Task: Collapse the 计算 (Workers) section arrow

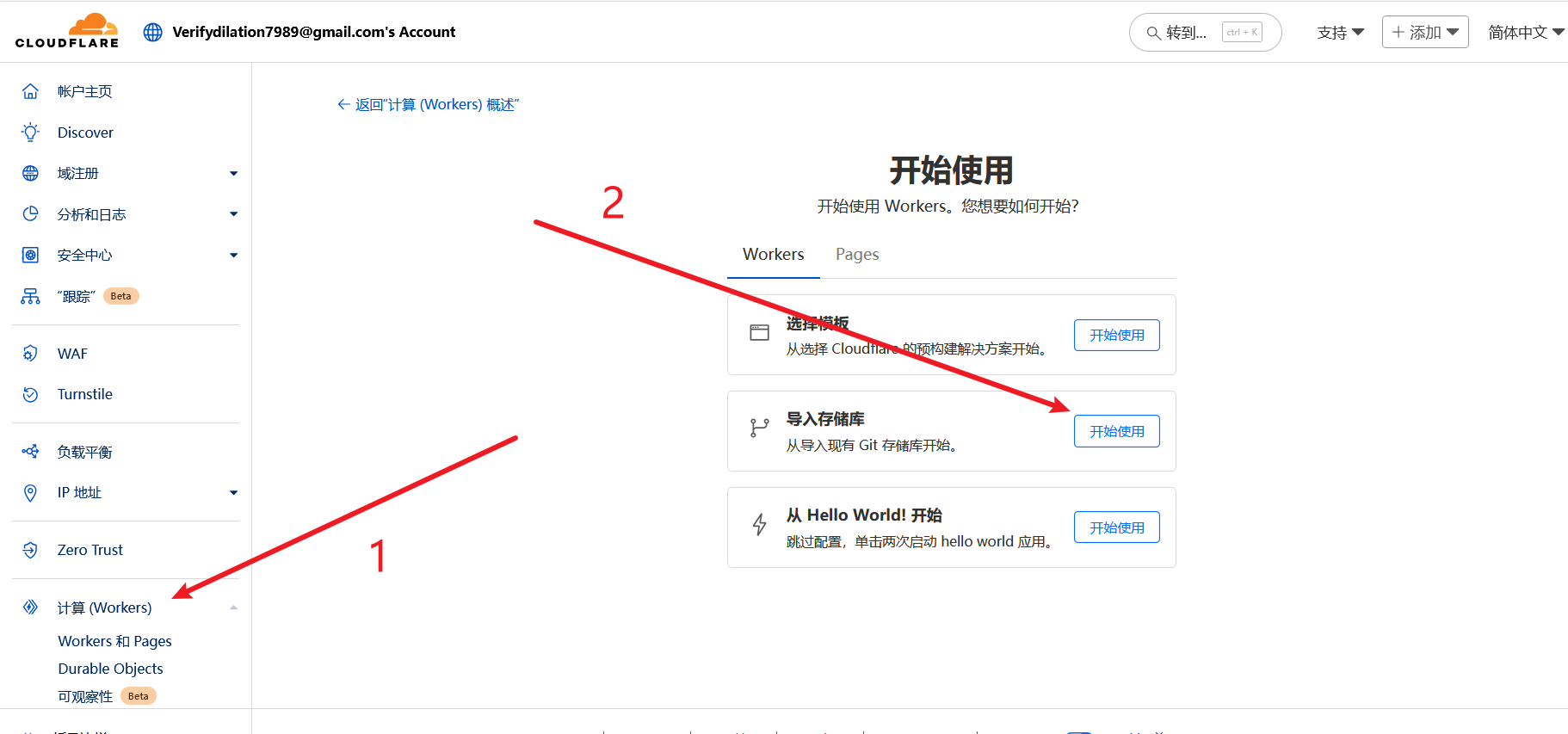Action: tap(233, 608)
